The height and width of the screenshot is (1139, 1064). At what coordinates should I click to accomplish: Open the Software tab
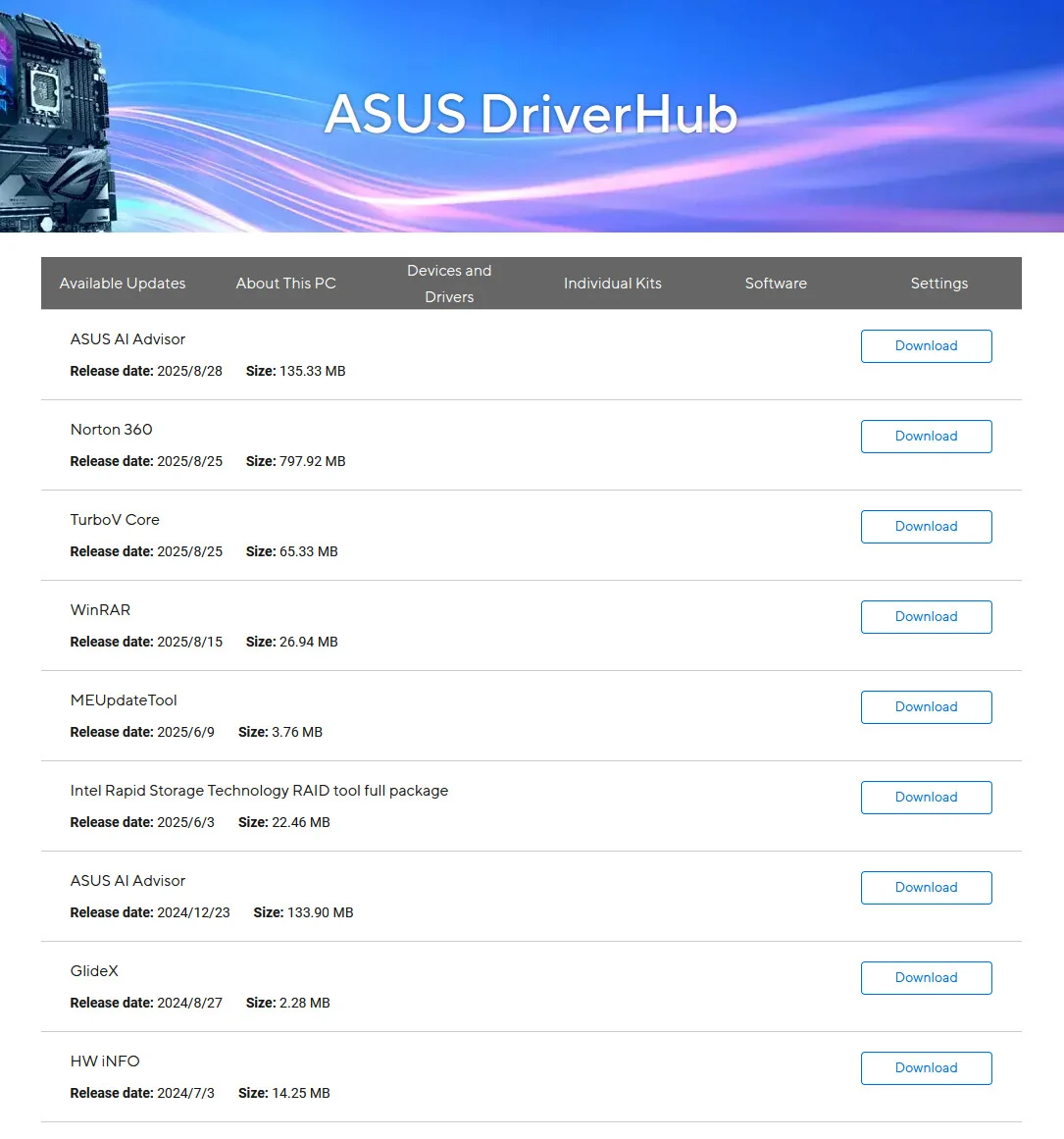point(776,284)
